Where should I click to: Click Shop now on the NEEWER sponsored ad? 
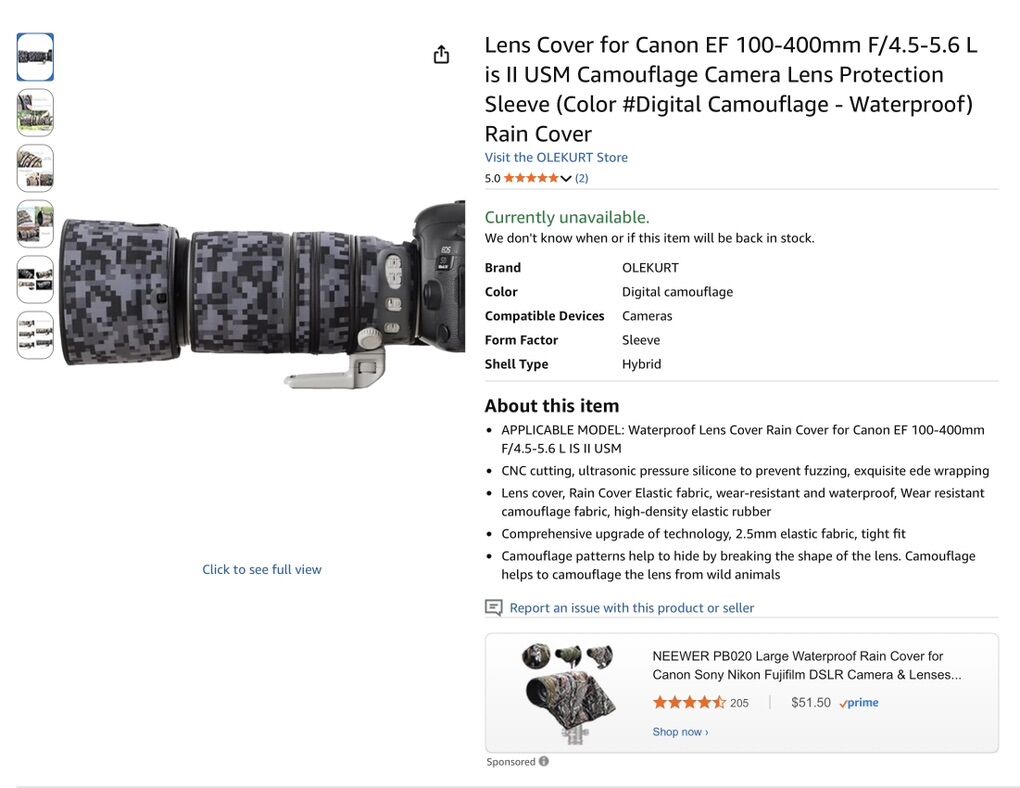click(x=680, y=731)
